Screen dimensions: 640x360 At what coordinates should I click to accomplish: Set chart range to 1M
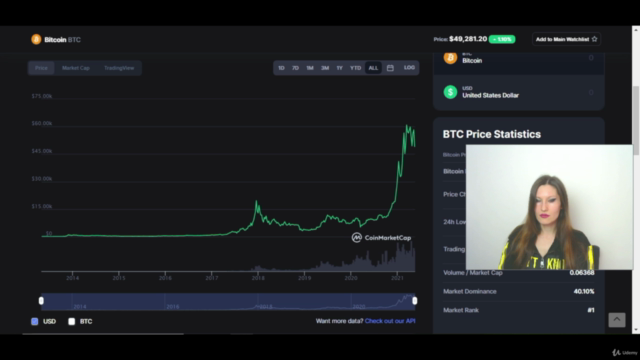coord(310,68)
